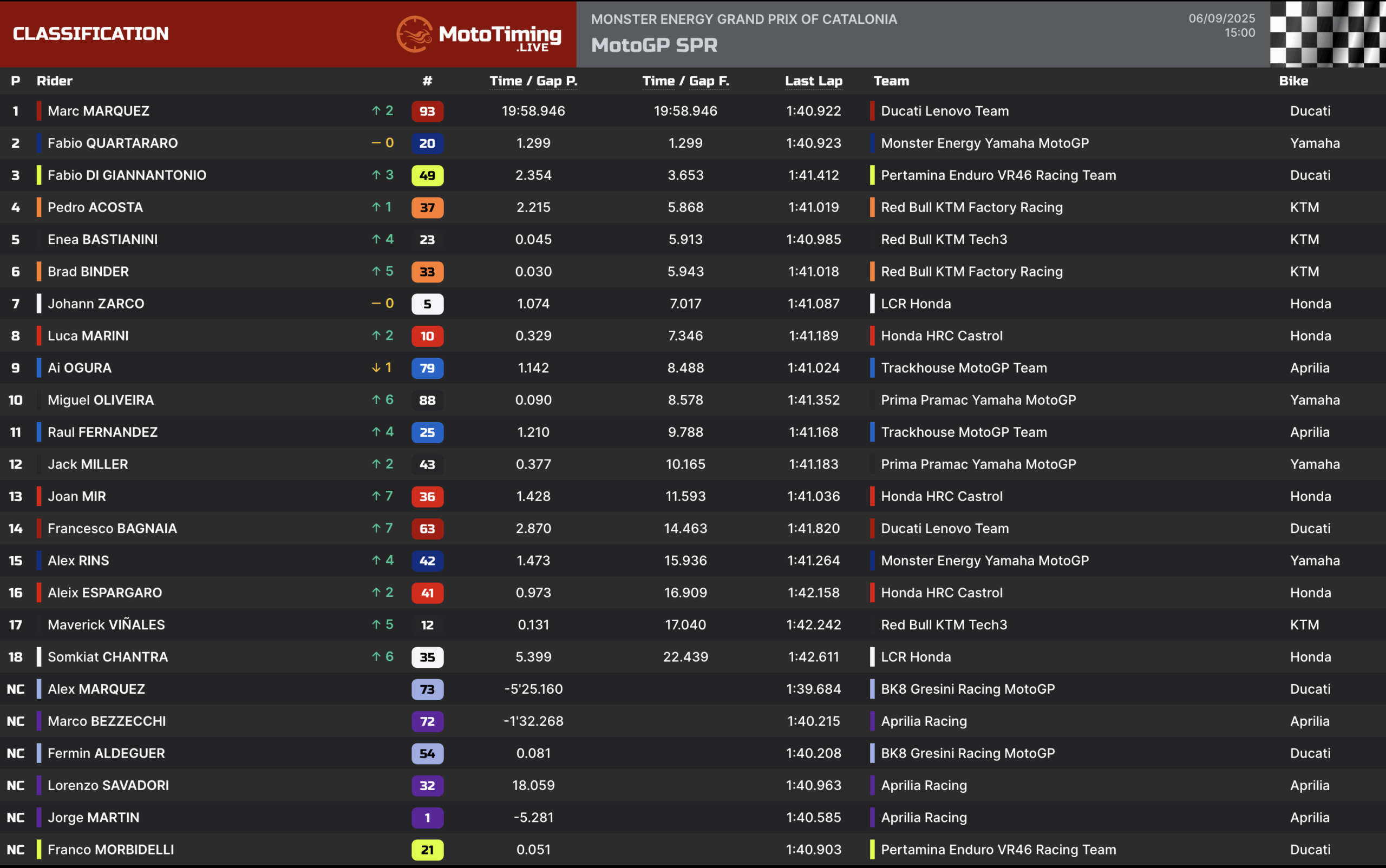1386x868 pixels.
Task: Click gap to first 22.439 for Chantra
Action: [x=685, y=657]
